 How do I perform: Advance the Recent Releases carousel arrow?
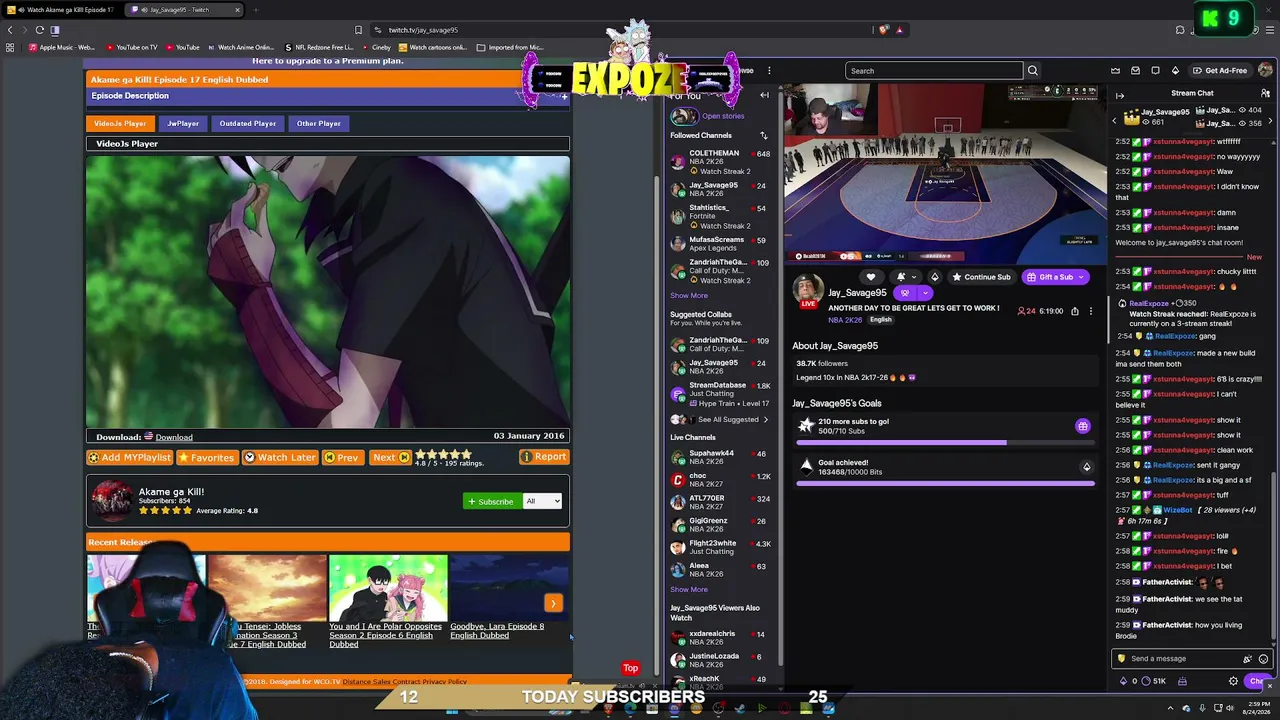553,603
